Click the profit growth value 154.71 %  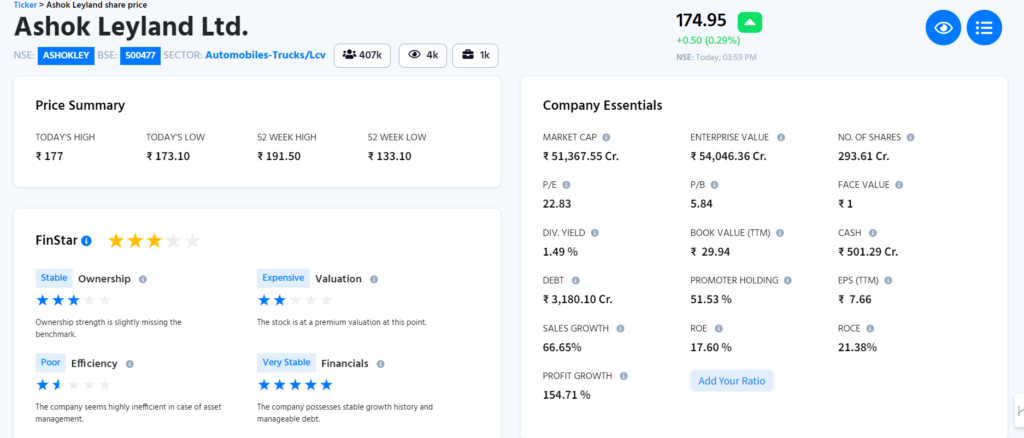567,395
